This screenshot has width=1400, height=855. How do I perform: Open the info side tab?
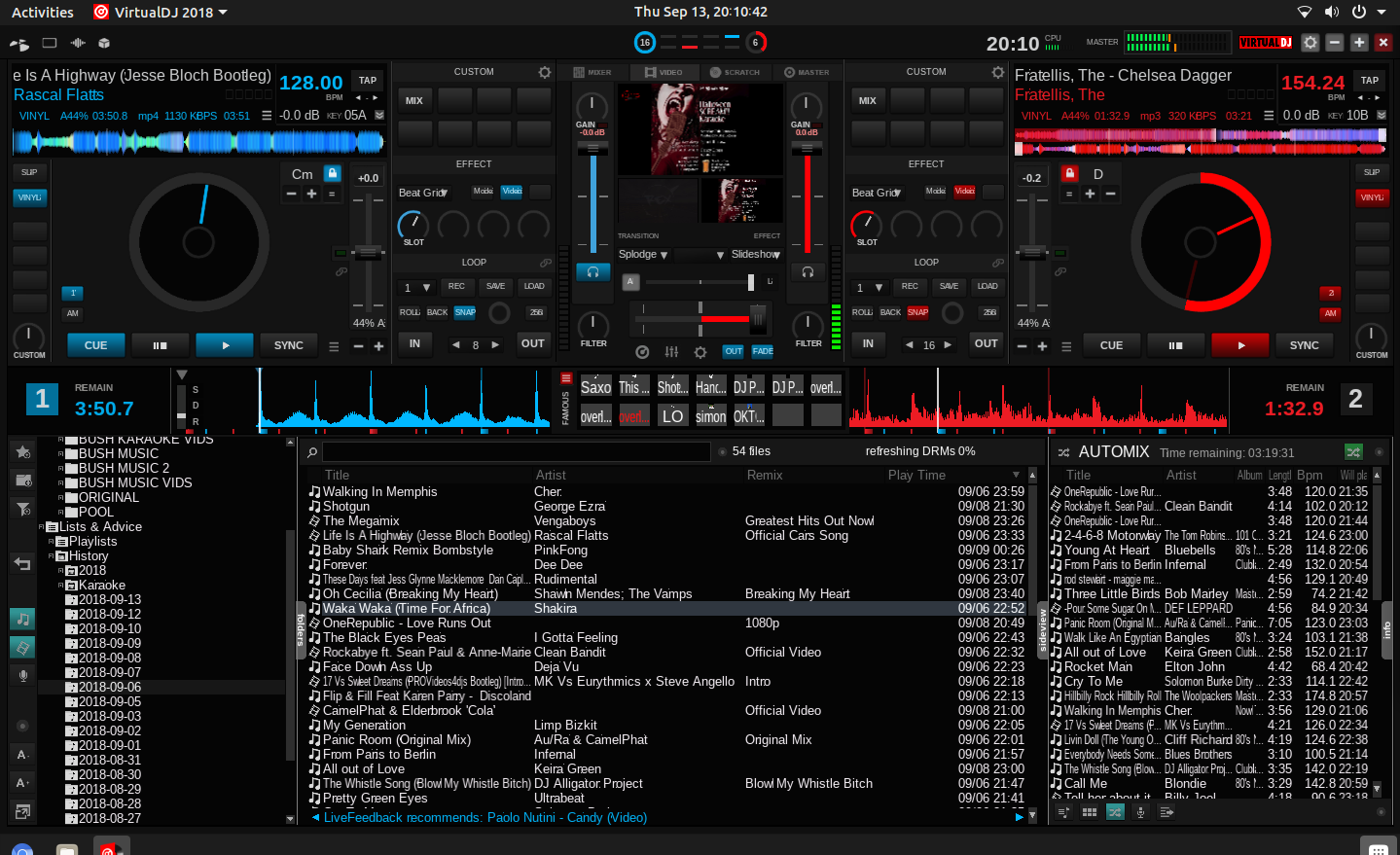[x=1387, y=630]
